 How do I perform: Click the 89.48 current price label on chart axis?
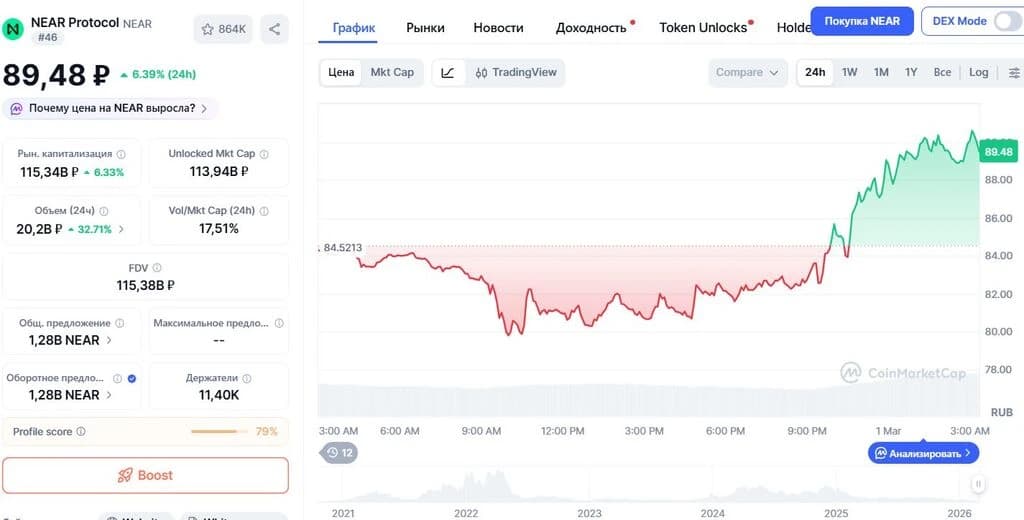click(999, 152)
